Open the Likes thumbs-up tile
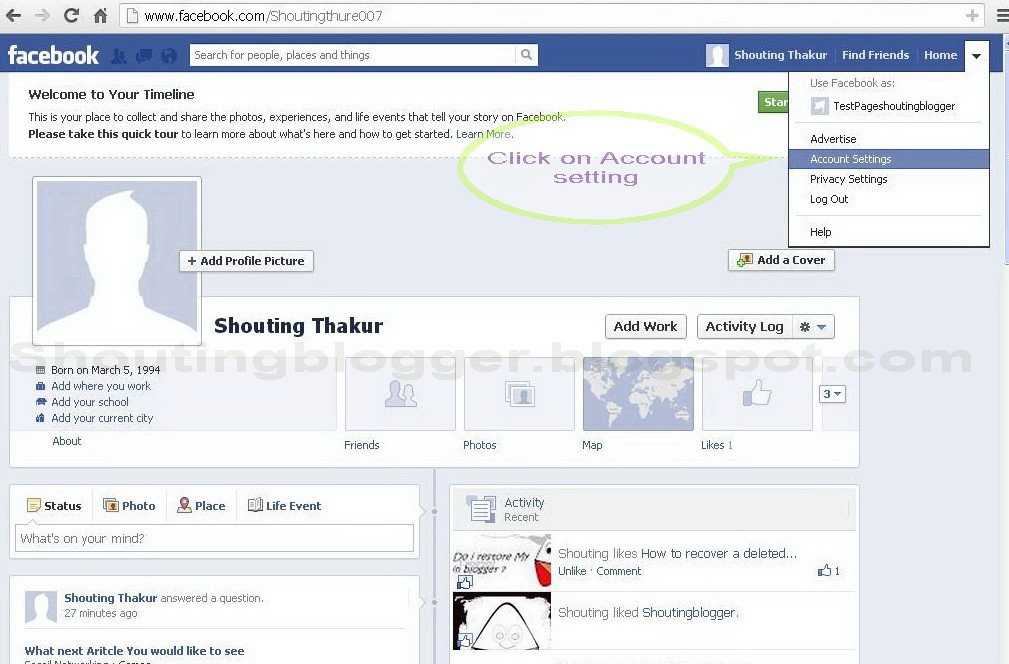The width and height of the screenshot is (1009, 664). click(x=757, y=394)
